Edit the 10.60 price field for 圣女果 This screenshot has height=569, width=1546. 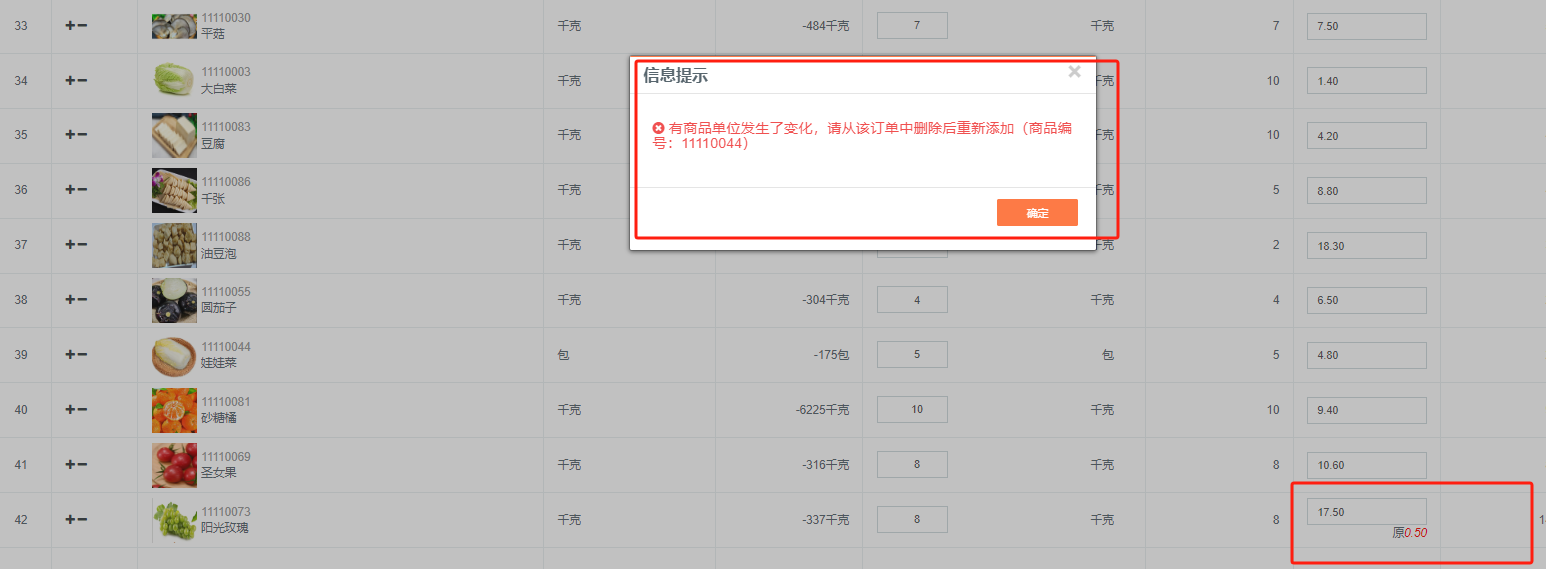coord(1366,465)
